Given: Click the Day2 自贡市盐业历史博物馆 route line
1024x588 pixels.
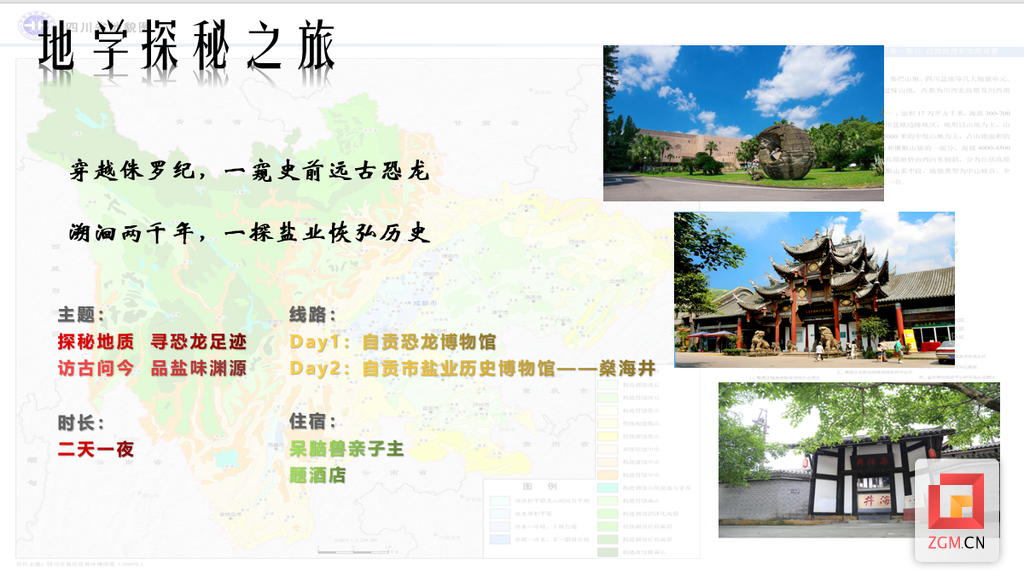Looking at the screenshot, I should tap(472, 368).
